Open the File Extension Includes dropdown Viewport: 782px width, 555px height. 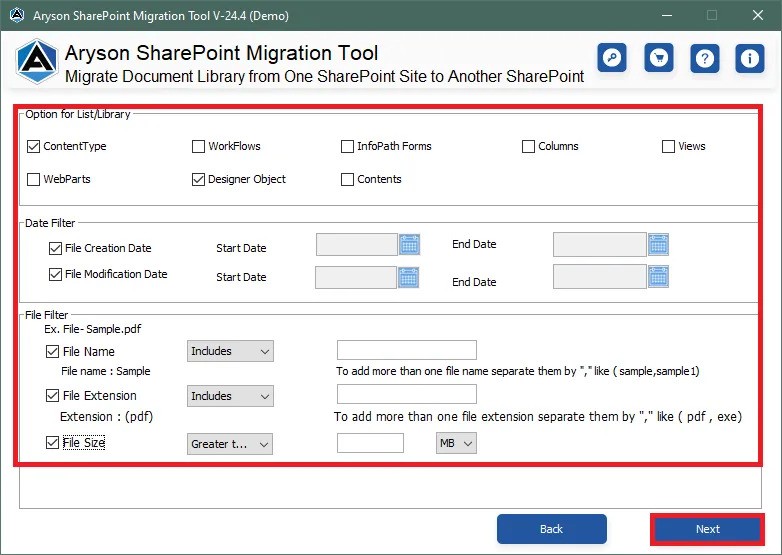click(x=230, y=396)
